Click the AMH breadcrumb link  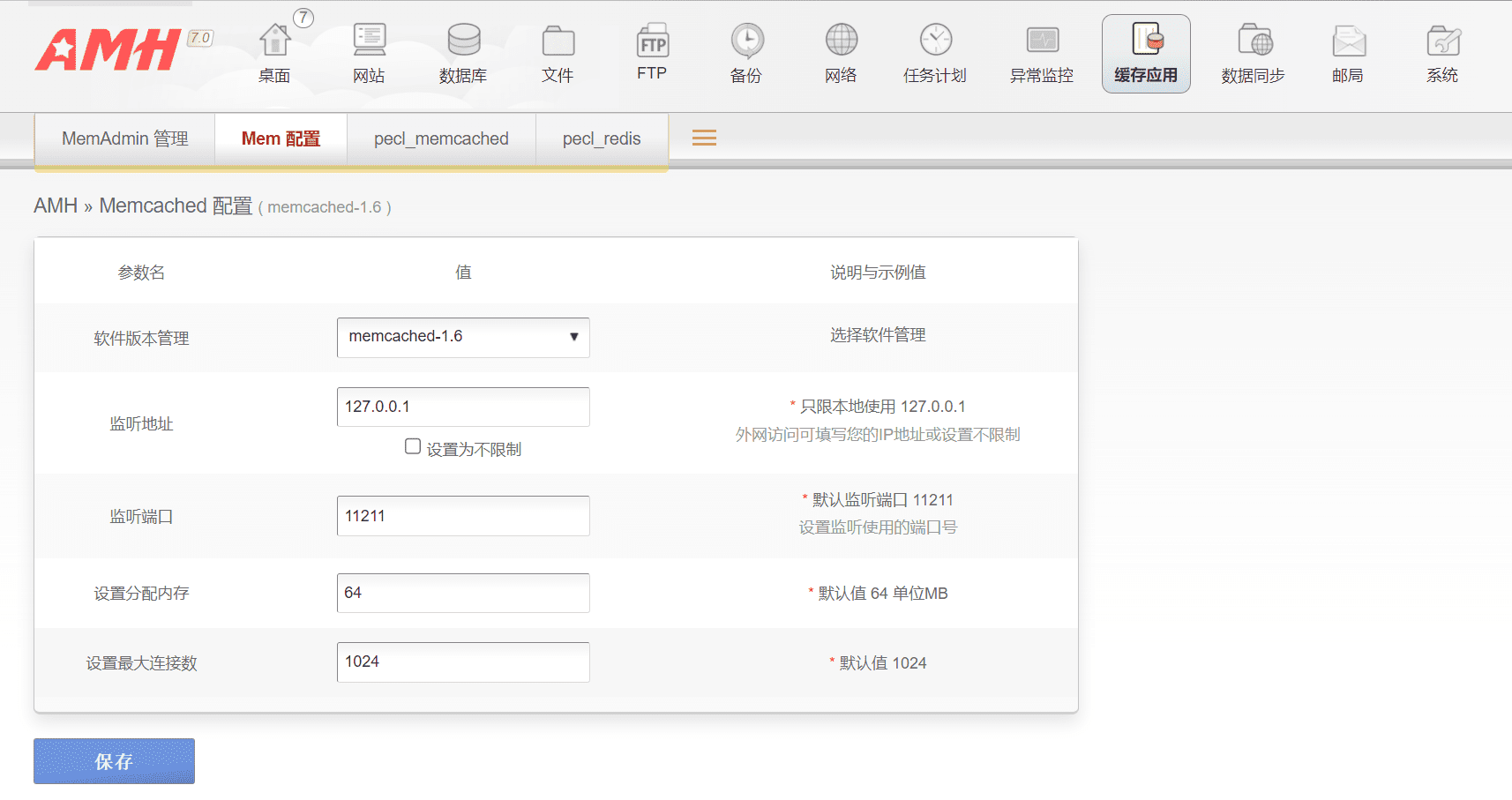(x=56, y=206)
